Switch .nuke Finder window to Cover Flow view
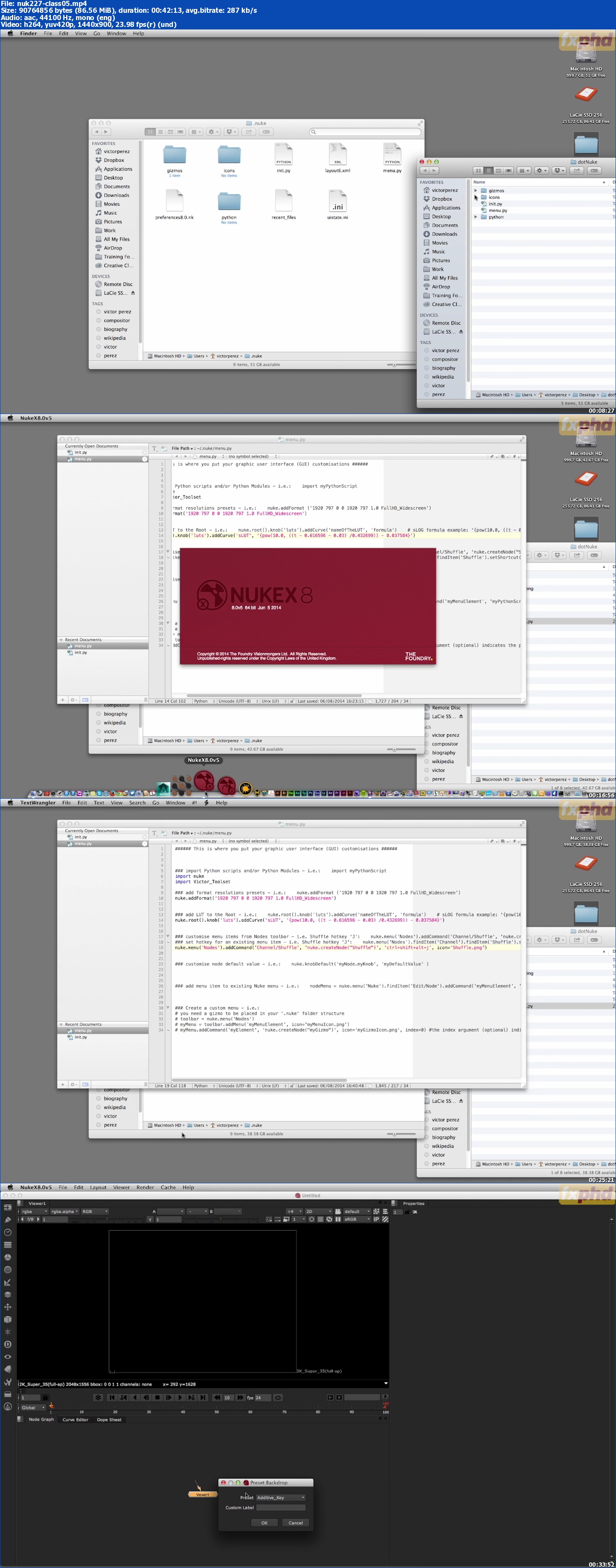Viewport: 616px width, 1568px height. click(x=180, y=131)
